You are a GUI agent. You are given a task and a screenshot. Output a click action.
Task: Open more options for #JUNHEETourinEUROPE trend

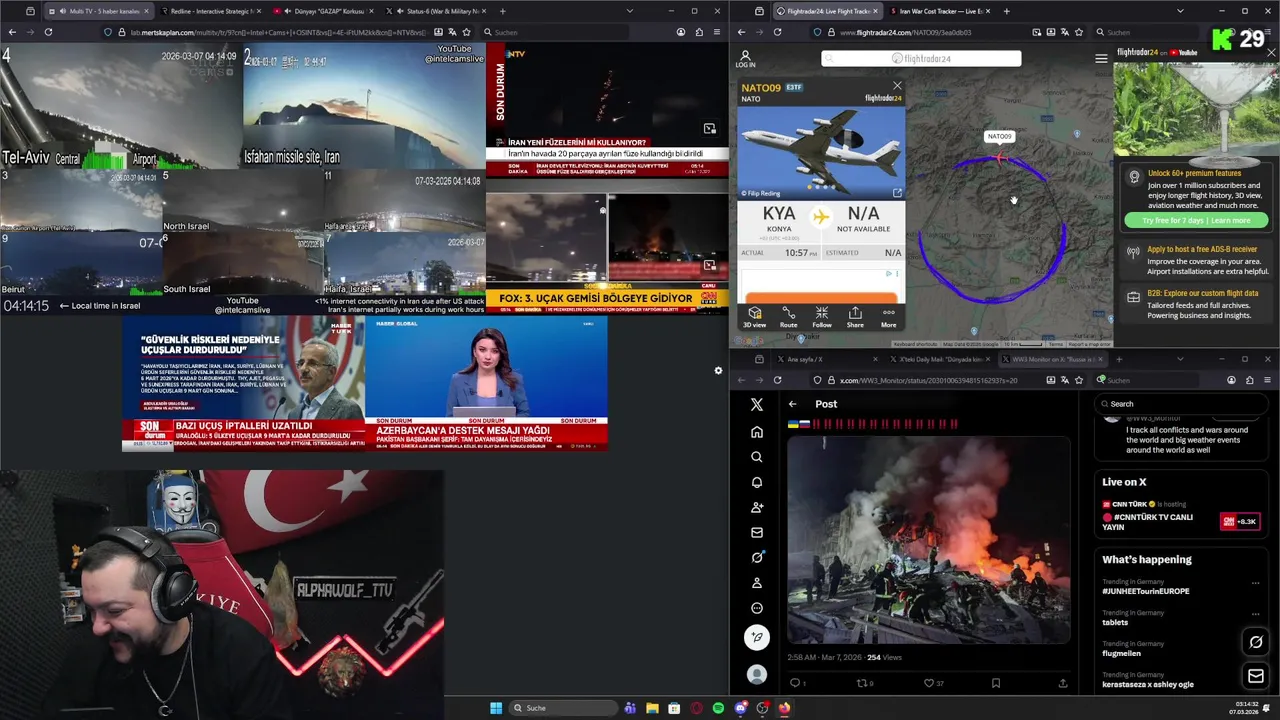pos(1258,582)
